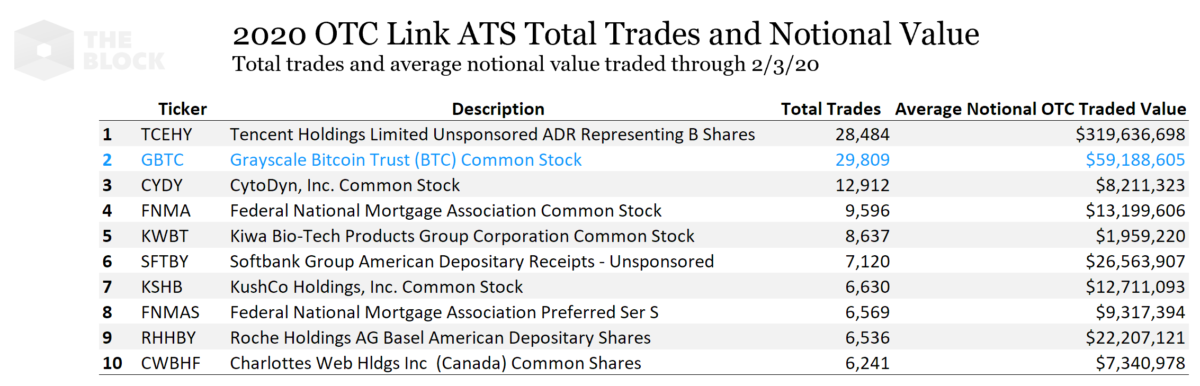Click the Total Trades column header
This screenshot has width=1200, height=386.
click(x=830, y=109)
